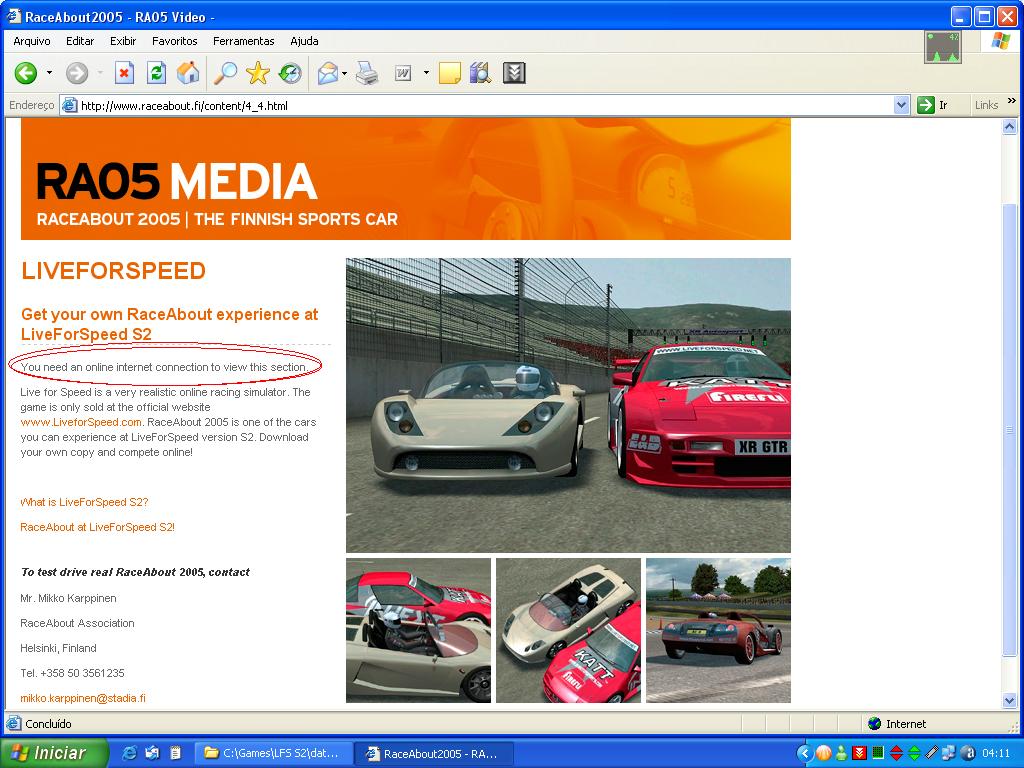Viewport: 1024px width, 768px height.
Task: Click the Internet zone globe in status bar
Action: [x=874, y=724]
